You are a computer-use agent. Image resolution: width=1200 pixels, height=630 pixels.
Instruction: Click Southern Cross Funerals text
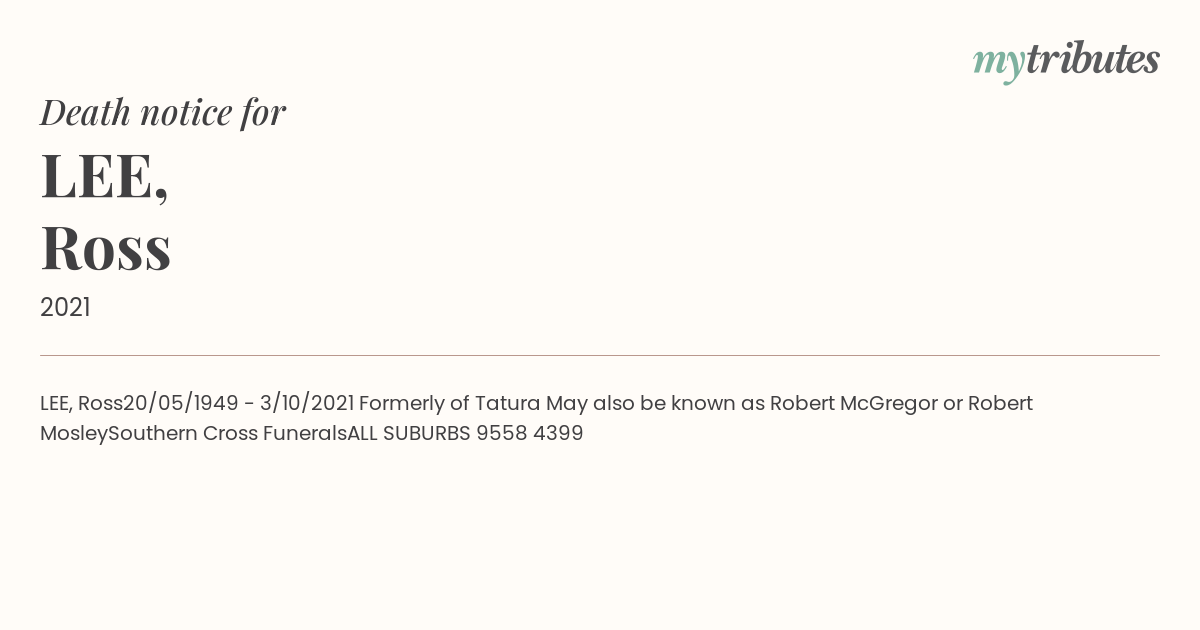[x=227, y=433]
